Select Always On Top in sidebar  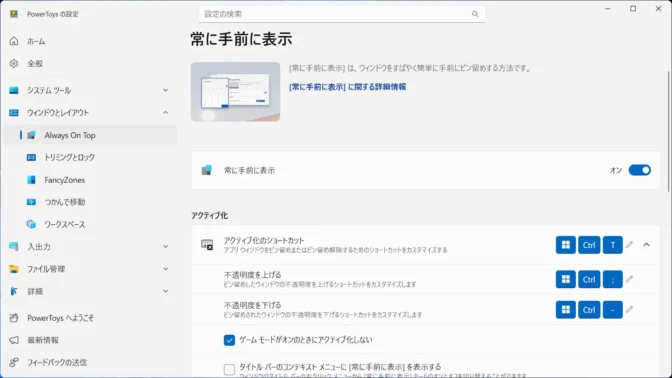click(x=90, y=135)
